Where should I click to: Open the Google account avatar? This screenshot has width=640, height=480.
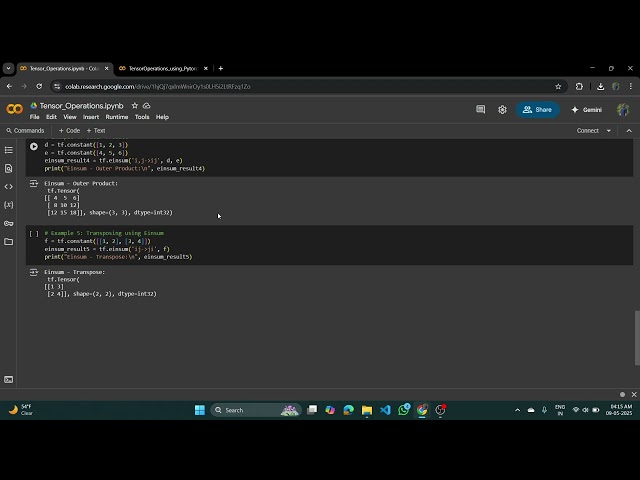tap(623, 109)
